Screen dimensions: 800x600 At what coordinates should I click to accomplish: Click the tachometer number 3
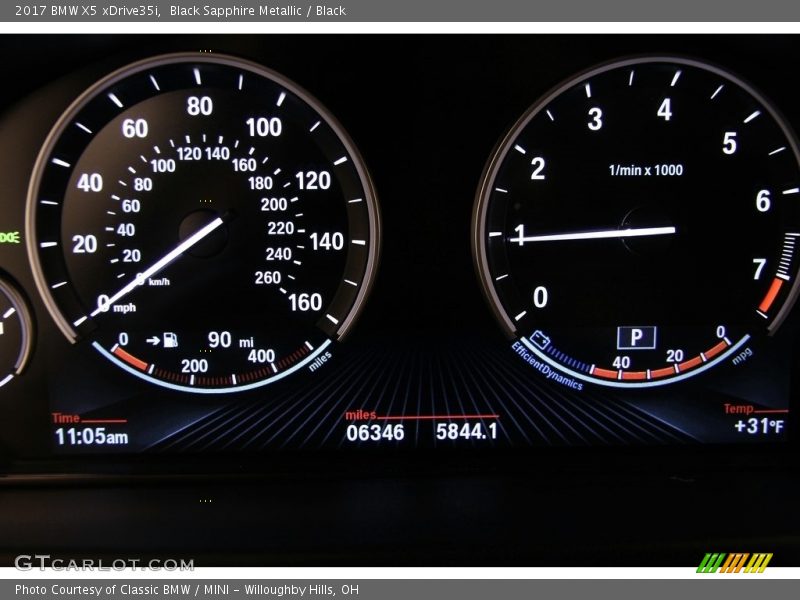click(595, 119)
